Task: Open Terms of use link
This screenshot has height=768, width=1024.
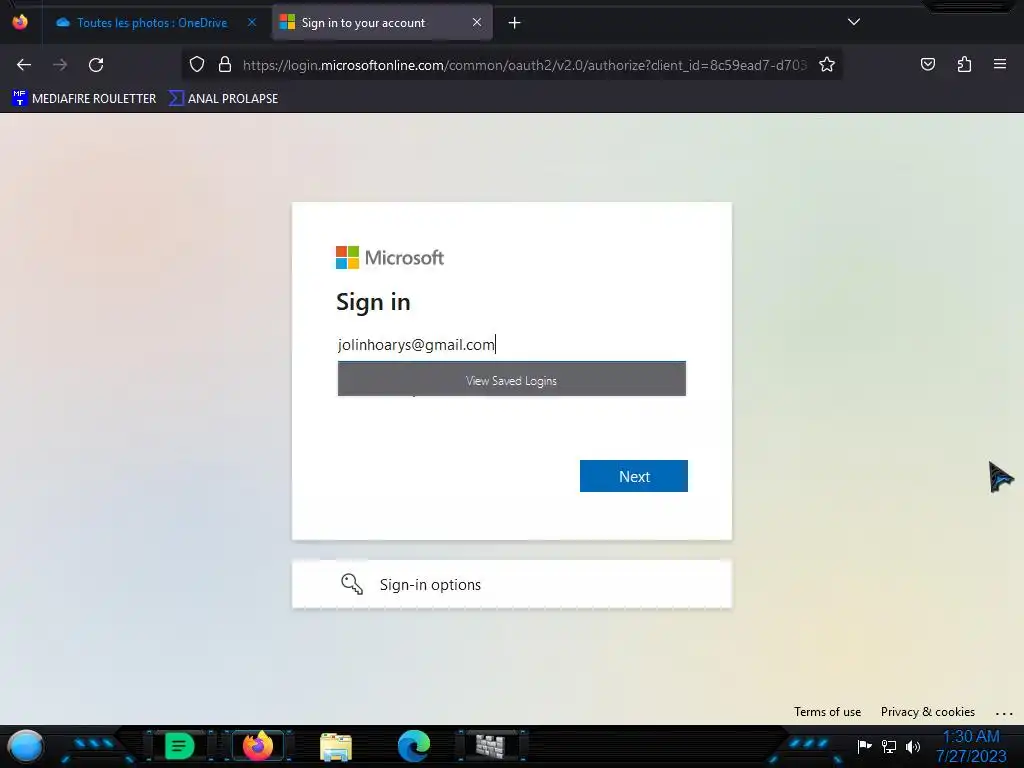Action: pos(827,712)
